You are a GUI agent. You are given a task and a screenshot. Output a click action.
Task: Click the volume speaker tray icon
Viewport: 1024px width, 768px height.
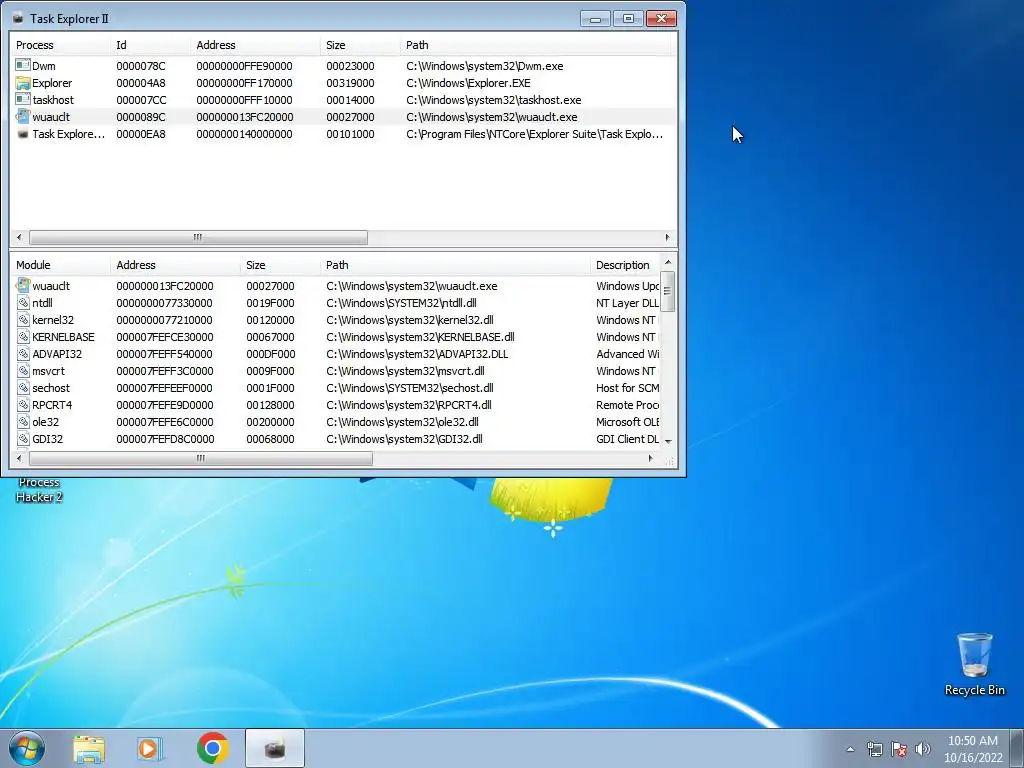(x=923, y=749)
